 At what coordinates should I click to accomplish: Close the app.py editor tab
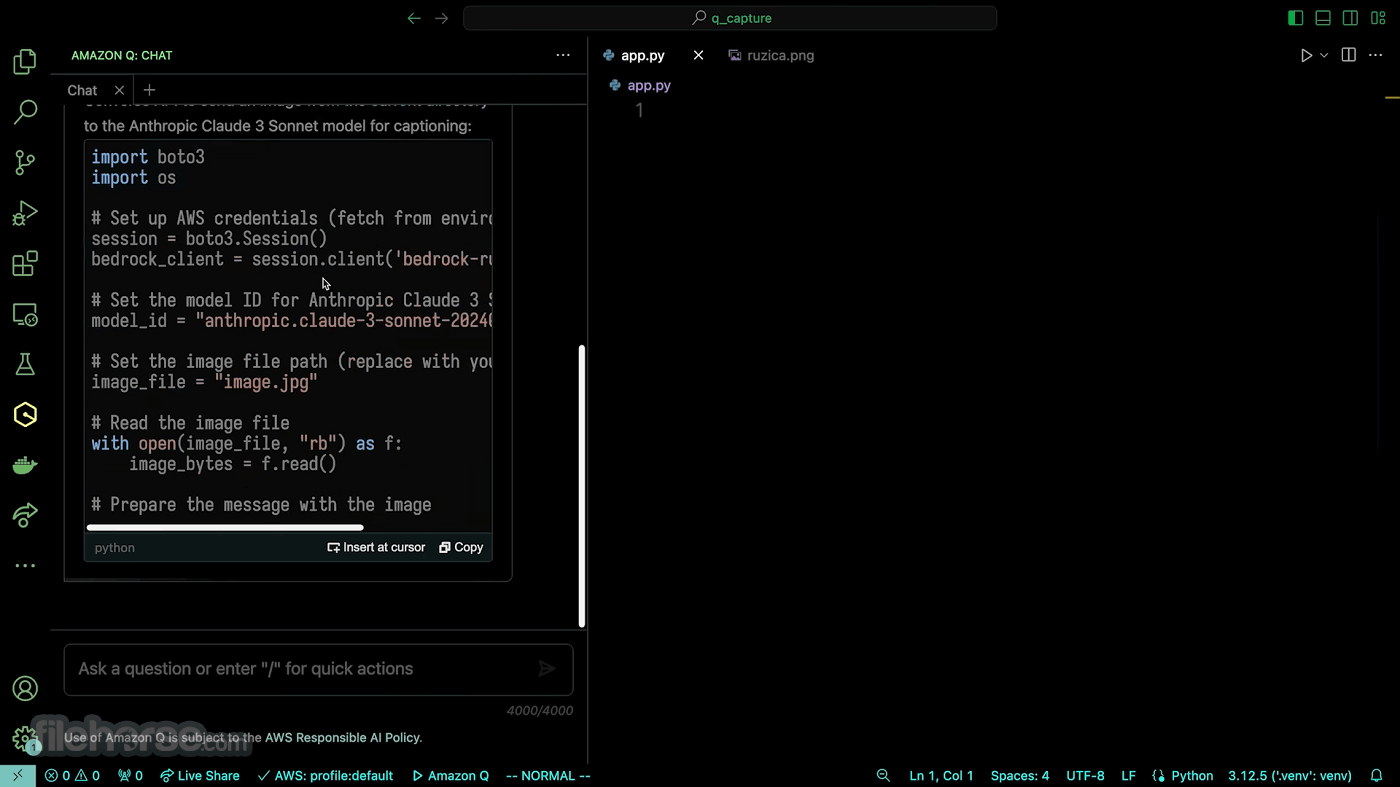click(698, 55)
